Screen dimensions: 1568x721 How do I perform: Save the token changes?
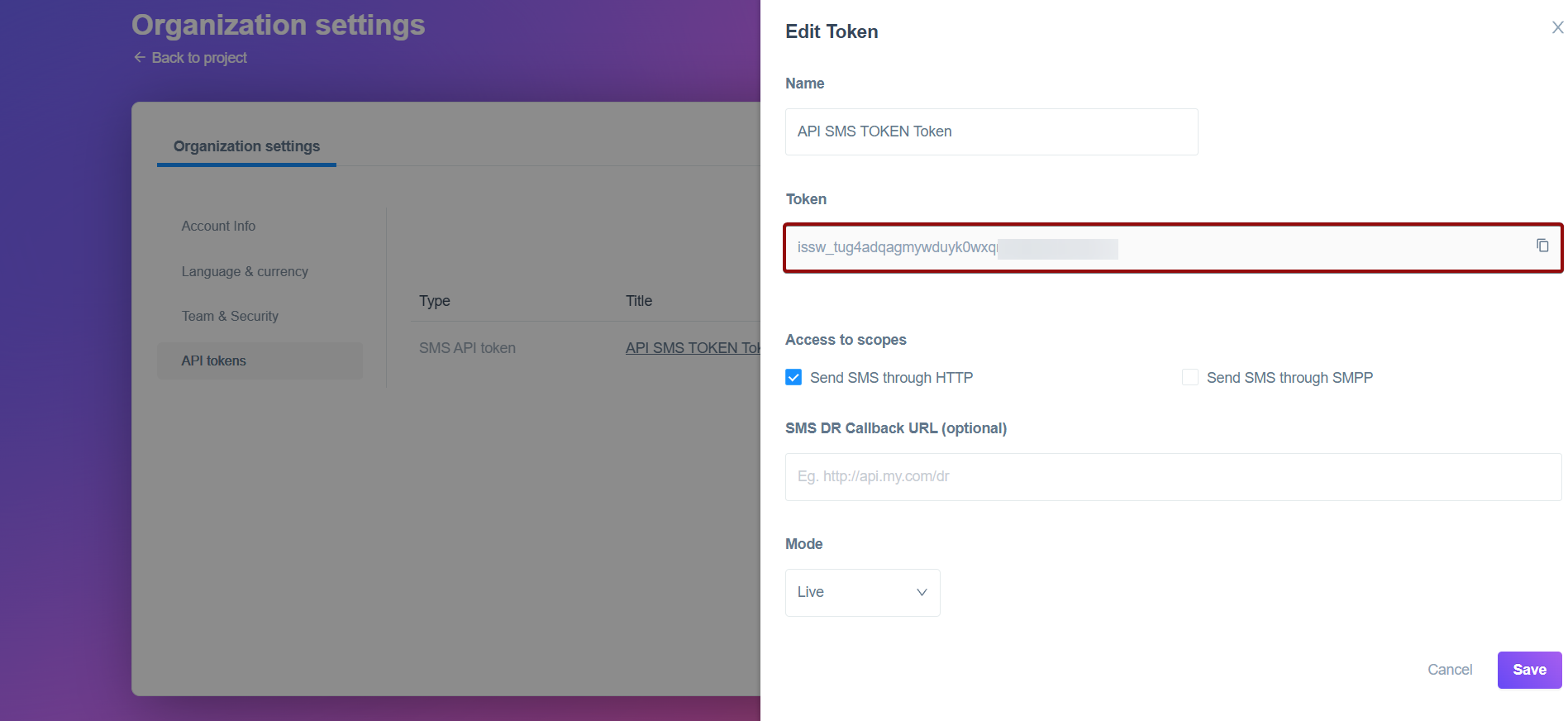click(1529, 670)
